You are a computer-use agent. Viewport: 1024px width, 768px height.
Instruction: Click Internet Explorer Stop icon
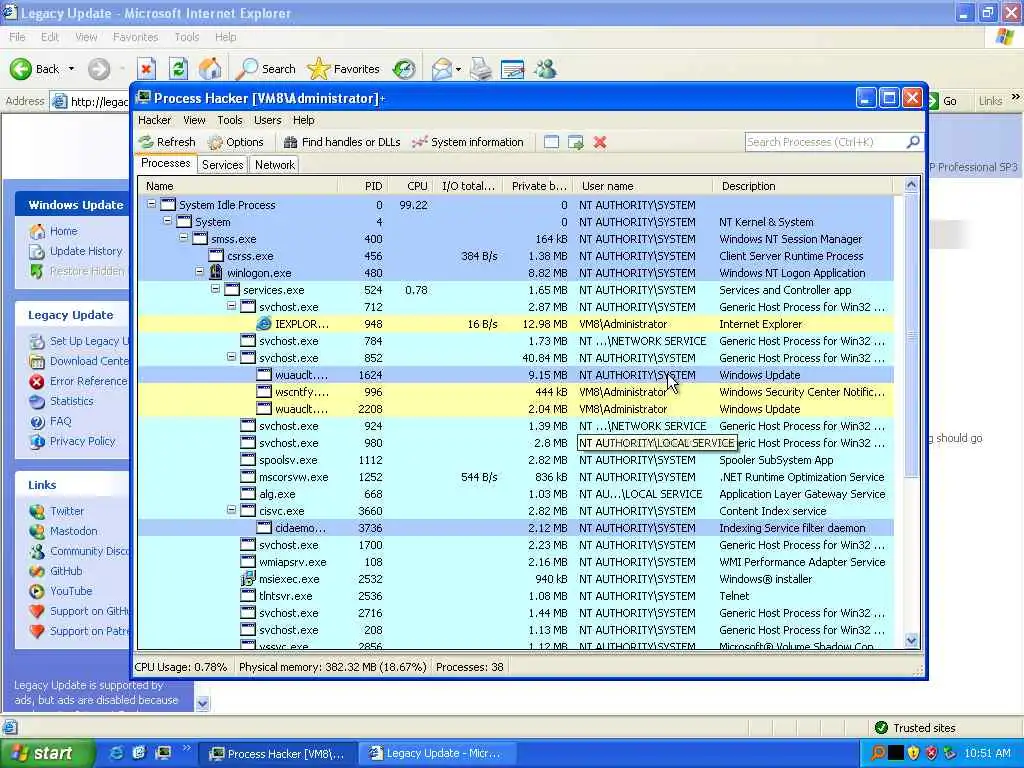(146, 69)
